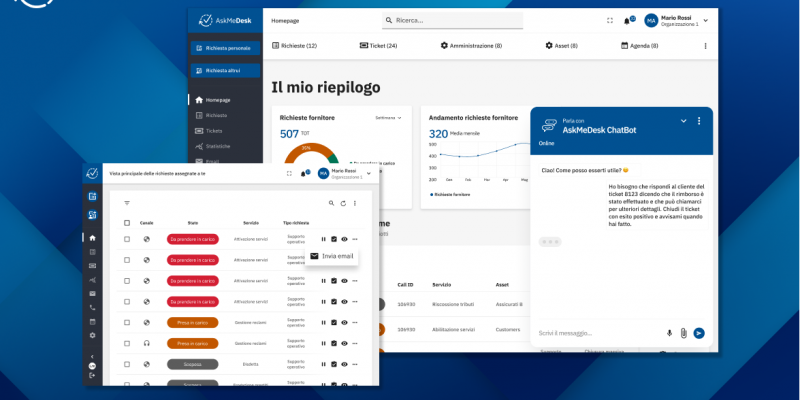Click the Richiesta personale button
Image resolution: width=800 pixels, height=400 pixels.
coord(225,48)
